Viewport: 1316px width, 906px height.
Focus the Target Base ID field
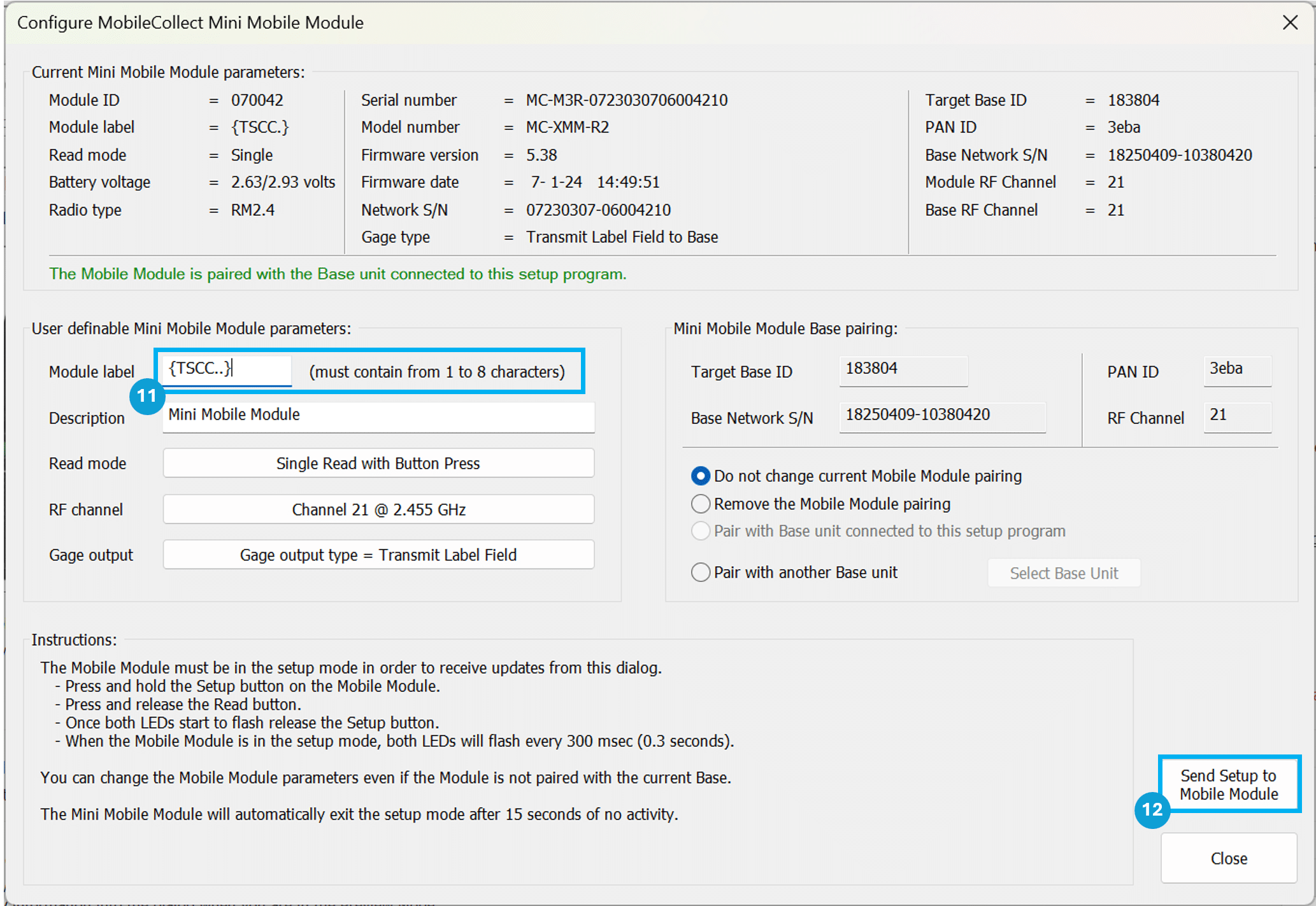902,370
